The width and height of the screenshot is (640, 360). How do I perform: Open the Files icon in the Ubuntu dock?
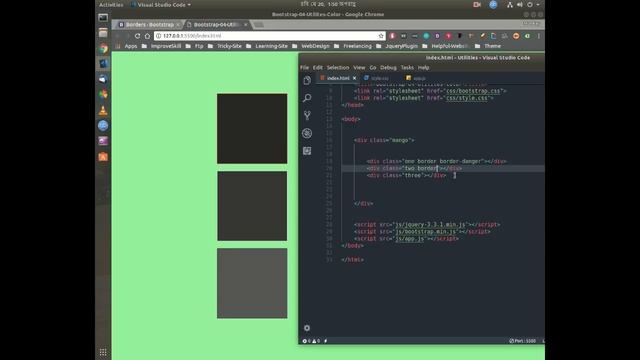103,33
